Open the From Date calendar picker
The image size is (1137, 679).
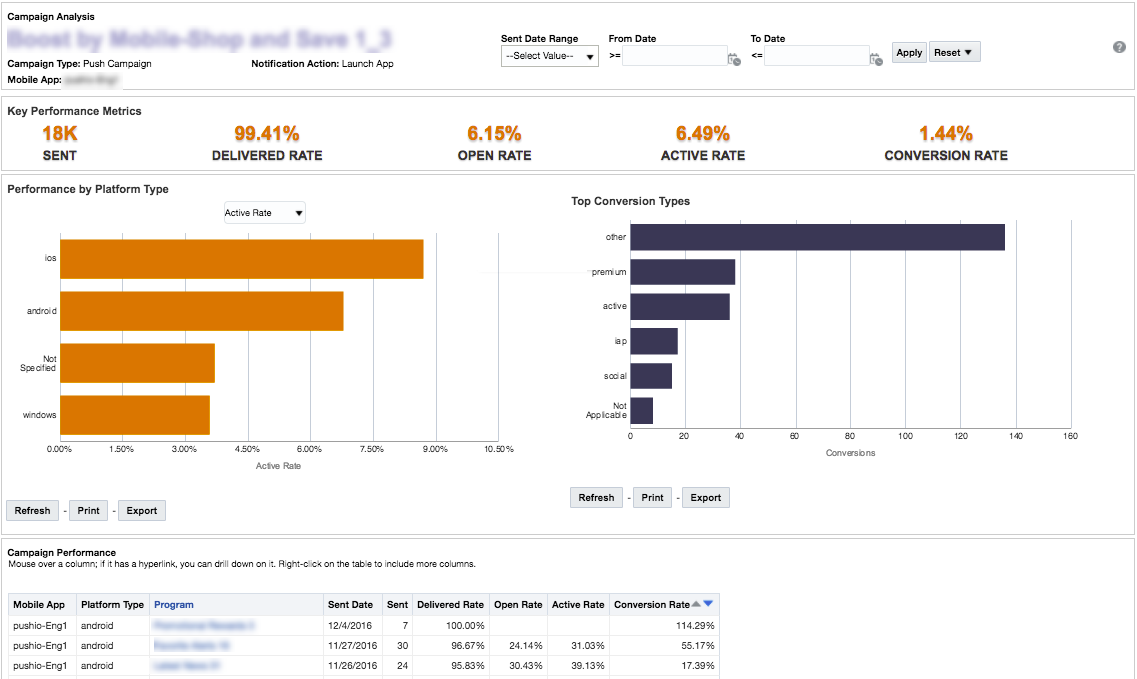734,59
